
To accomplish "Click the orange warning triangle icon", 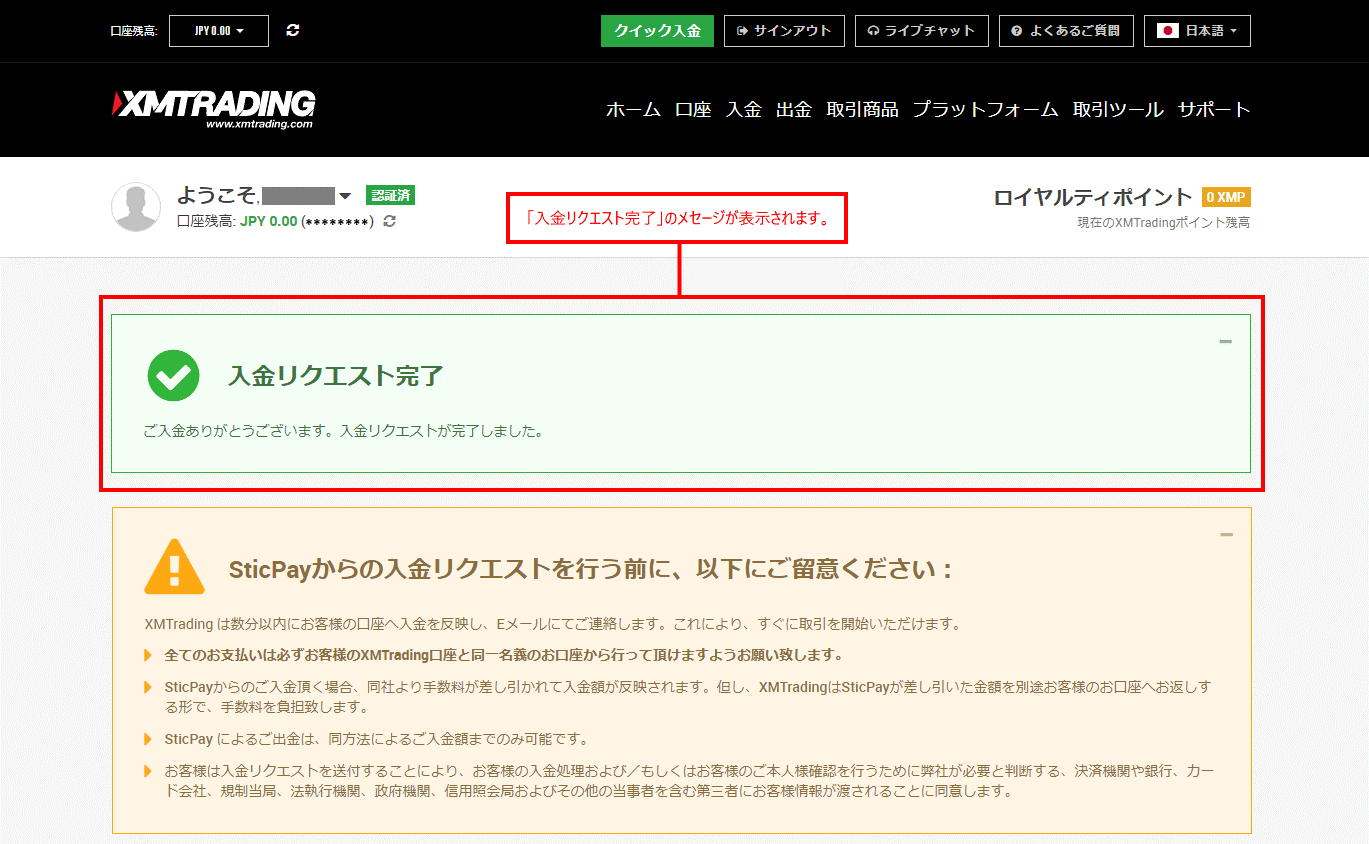I will 174,568.
